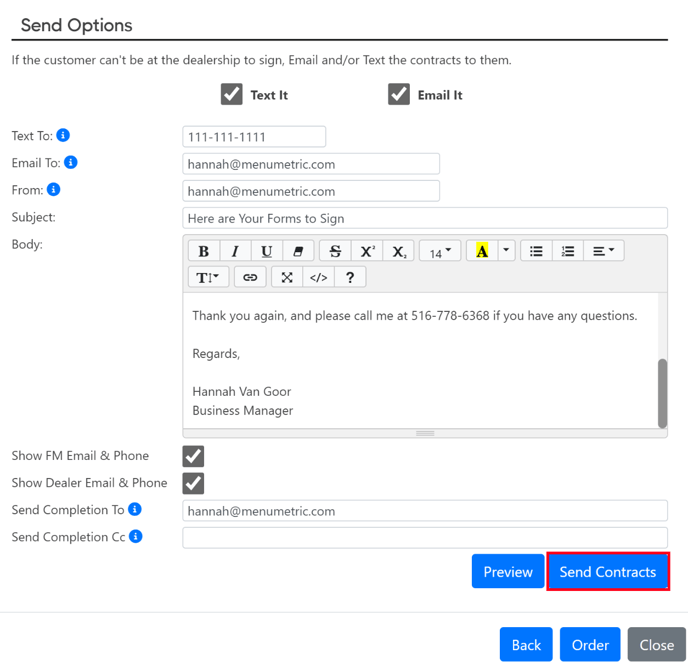The height and width of the screenshot is (671, 688).
Task: Expand the line height dropdown
Action: point(208,277)
